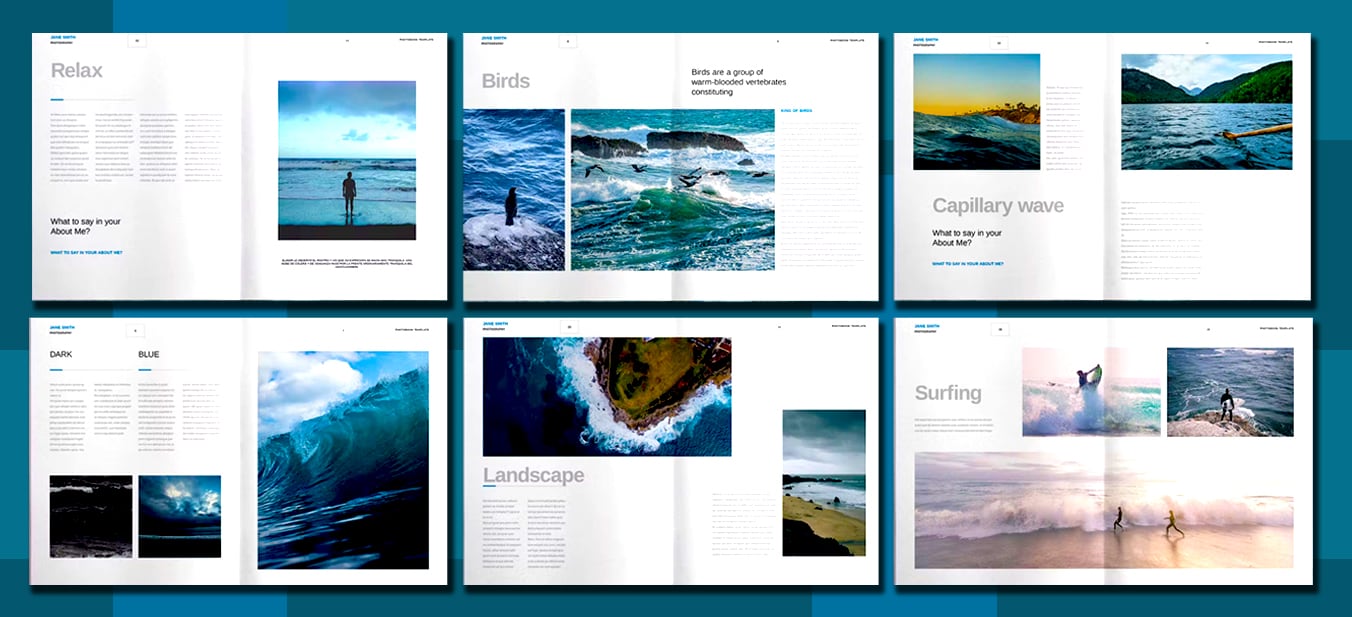Open the standing-figure beach photo on the Relax page
The width and height of the screenshot is (1352, 617).
click(346, 160)
